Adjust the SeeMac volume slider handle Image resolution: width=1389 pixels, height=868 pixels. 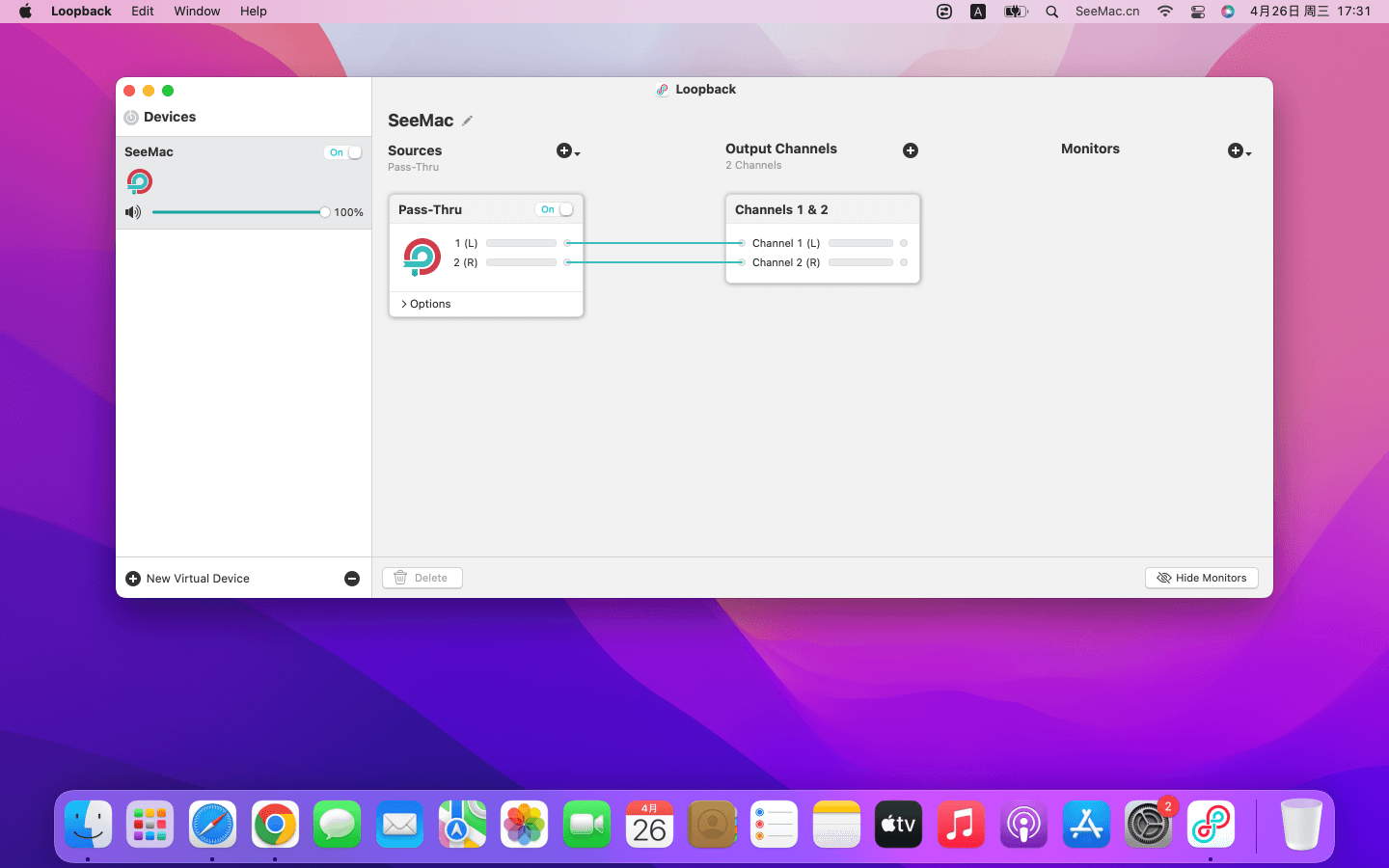(x=325, y=212)
